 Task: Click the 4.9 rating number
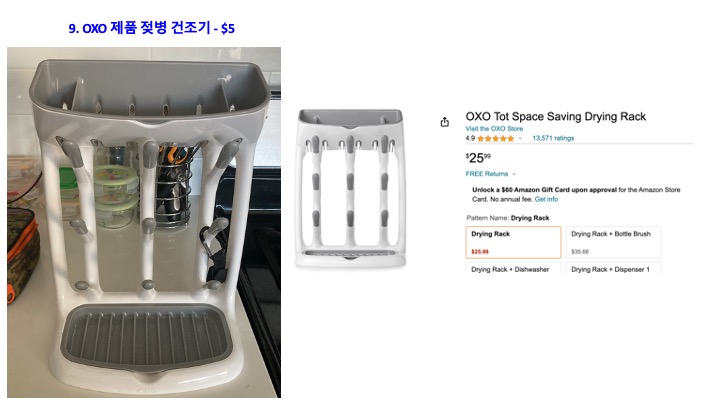click(470, 138)
